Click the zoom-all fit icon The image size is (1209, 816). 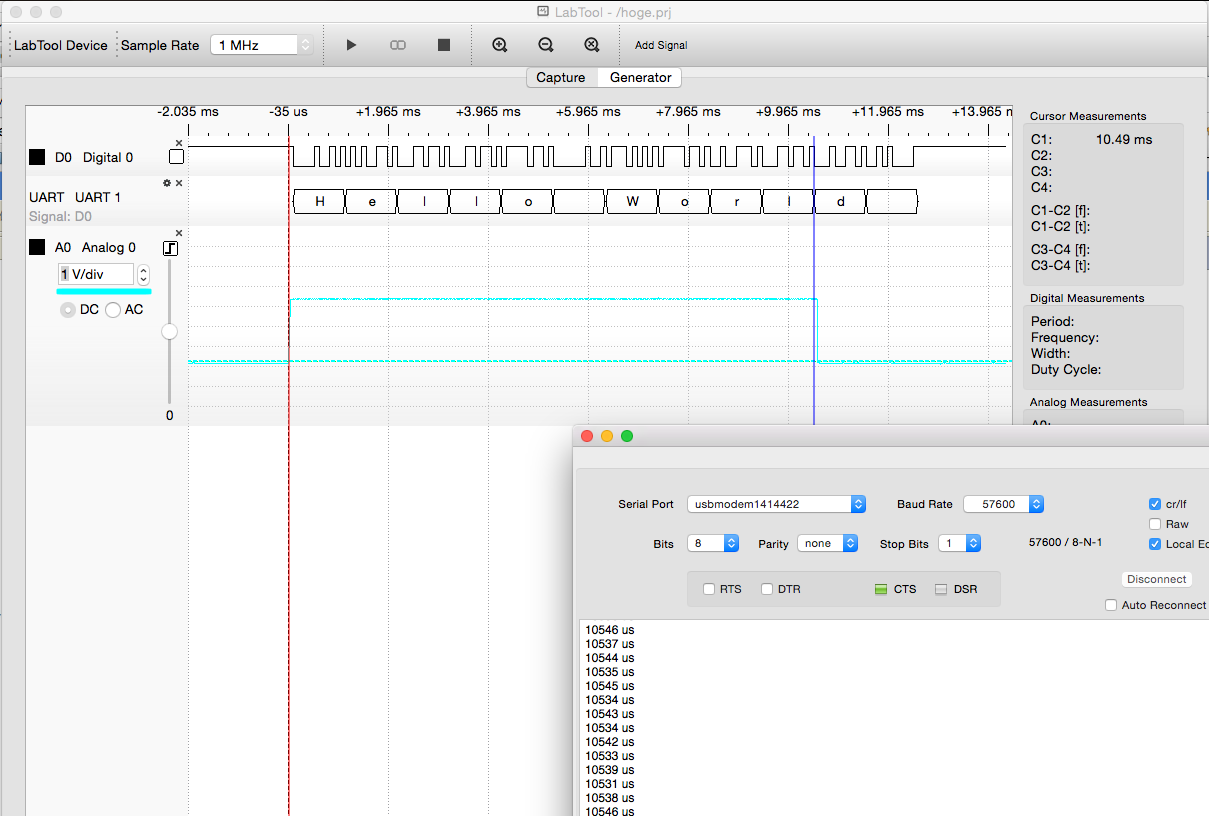[592, 45]
